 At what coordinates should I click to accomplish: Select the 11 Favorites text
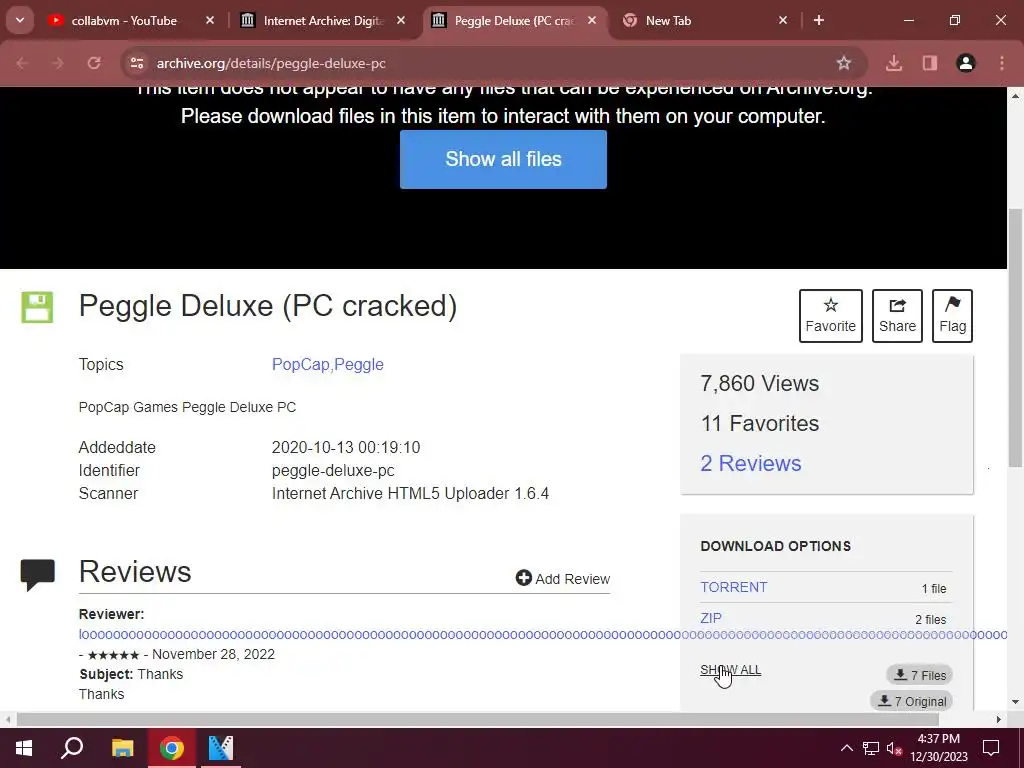pos(760,423)
